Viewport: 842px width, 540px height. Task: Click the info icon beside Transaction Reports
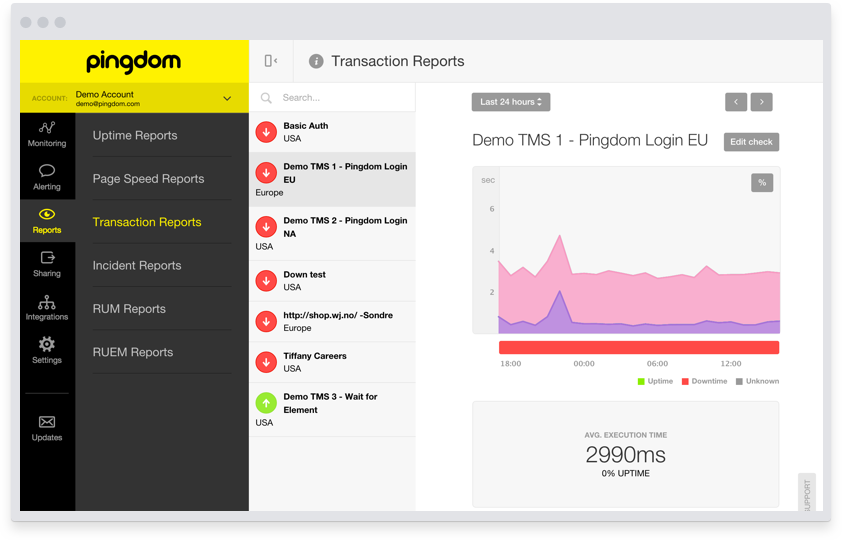point(316,61)
